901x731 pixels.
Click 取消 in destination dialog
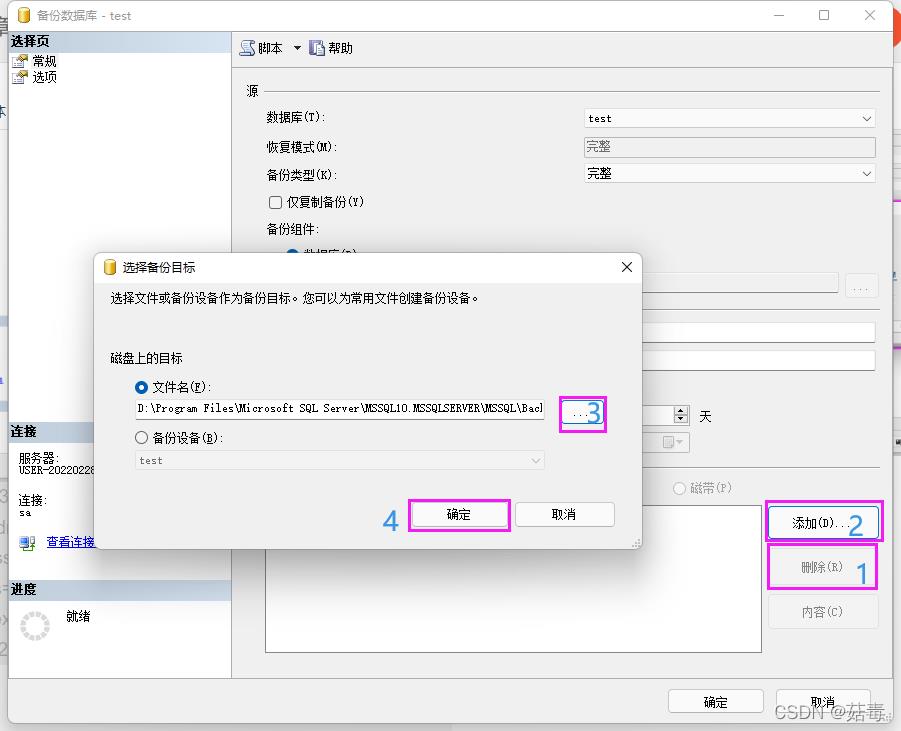coord(564,514)
